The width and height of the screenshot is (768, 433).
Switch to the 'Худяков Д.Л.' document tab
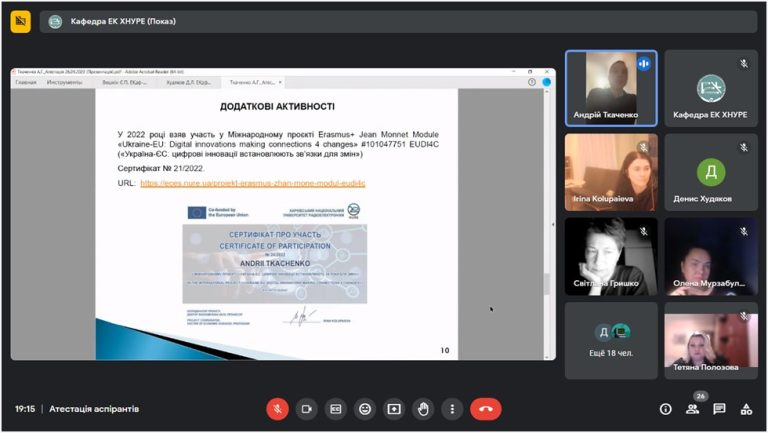[189, 82]
